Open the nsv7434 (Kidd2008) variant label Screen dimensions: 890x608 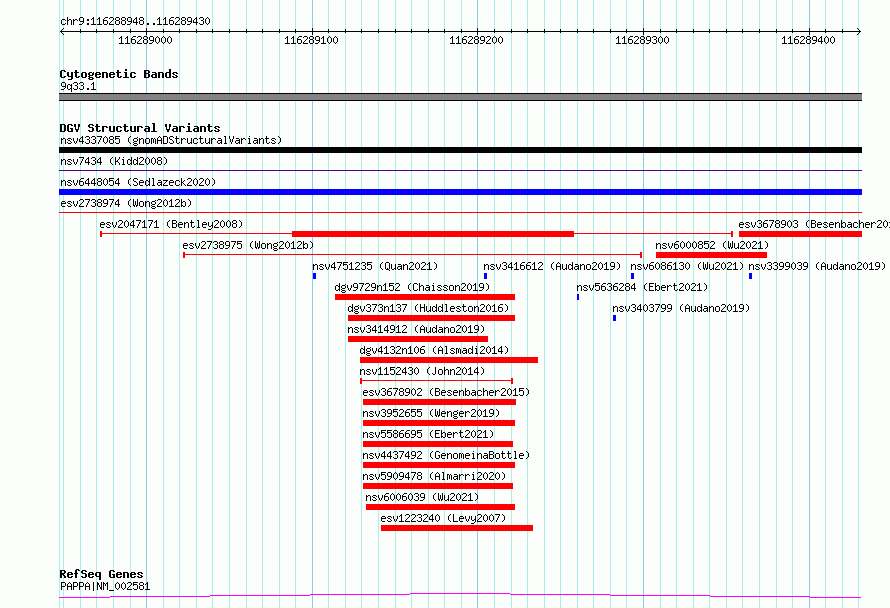114,161
